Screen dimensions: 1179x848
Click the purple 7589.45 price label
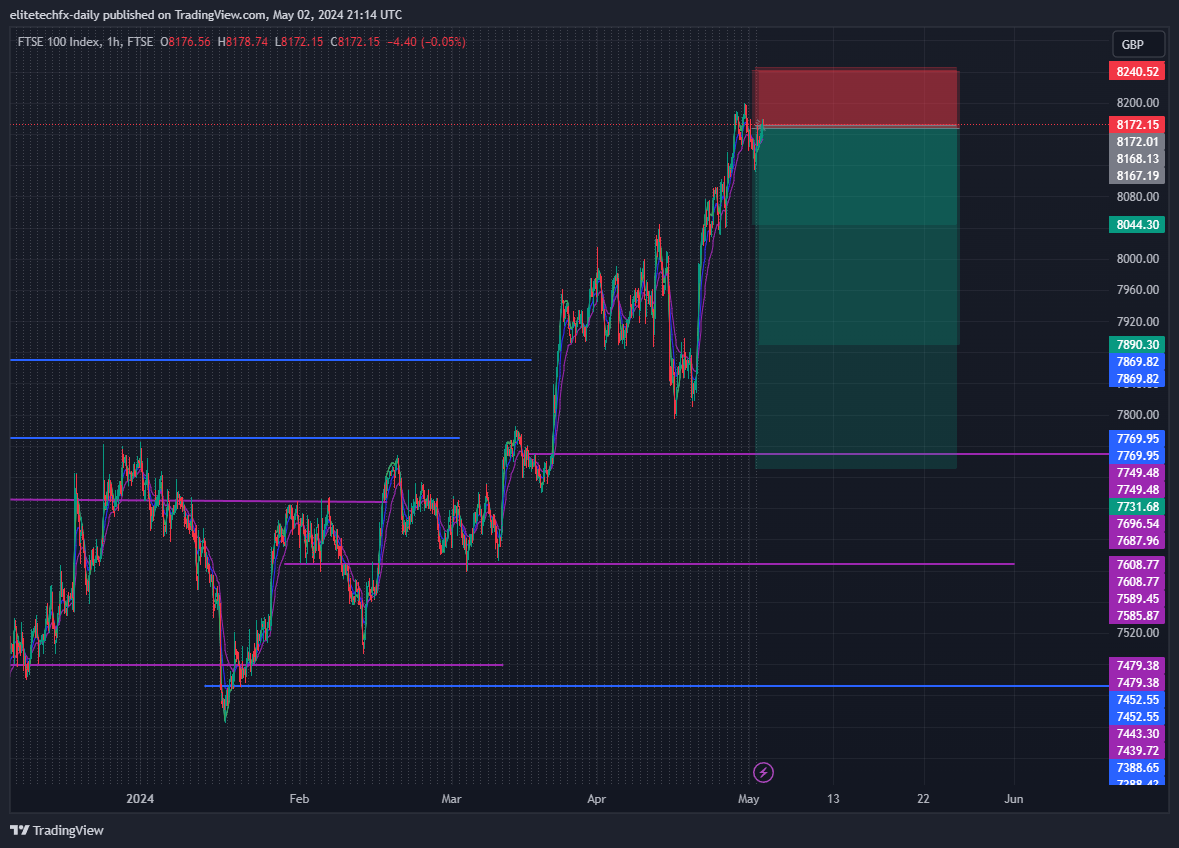[x=1137, y=598]
